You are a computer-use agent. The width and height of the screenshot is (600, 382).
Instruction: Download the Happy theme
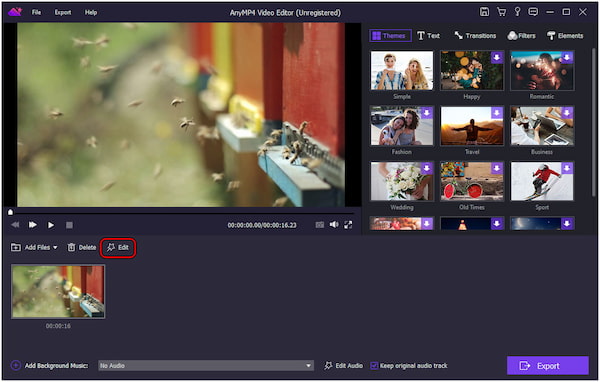(497, 57)
